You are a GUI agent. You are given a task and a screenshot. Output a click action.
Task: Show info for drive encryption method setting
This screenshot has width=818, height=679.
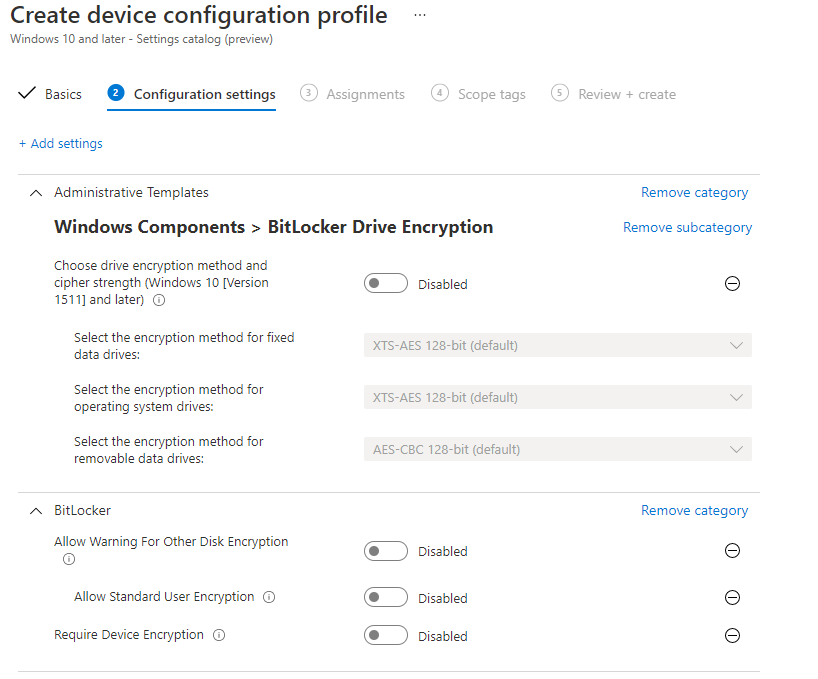(x=159, y=300)
